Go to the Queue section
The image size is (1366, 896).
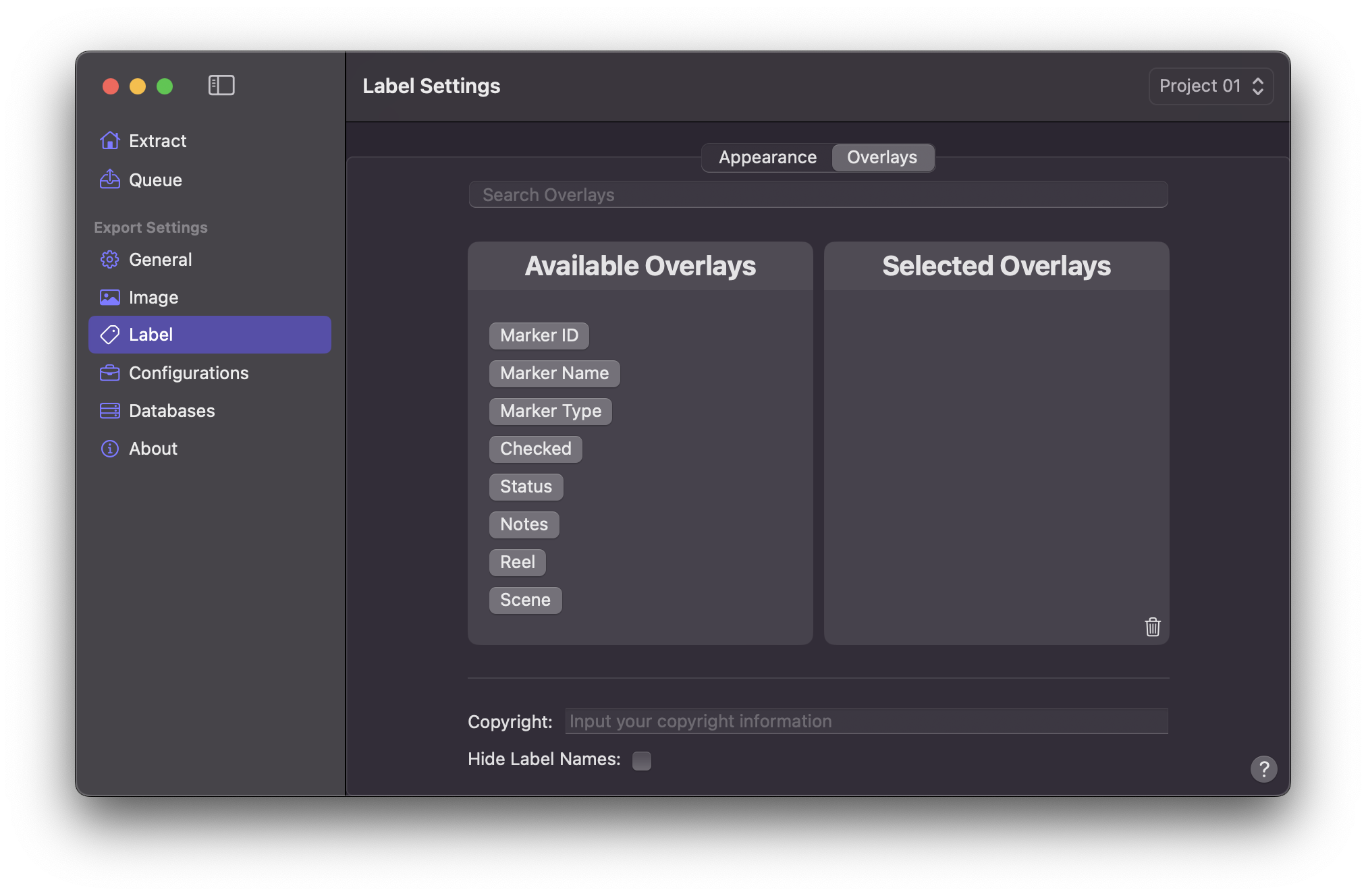pyautogui.click(x=210, y=179)
